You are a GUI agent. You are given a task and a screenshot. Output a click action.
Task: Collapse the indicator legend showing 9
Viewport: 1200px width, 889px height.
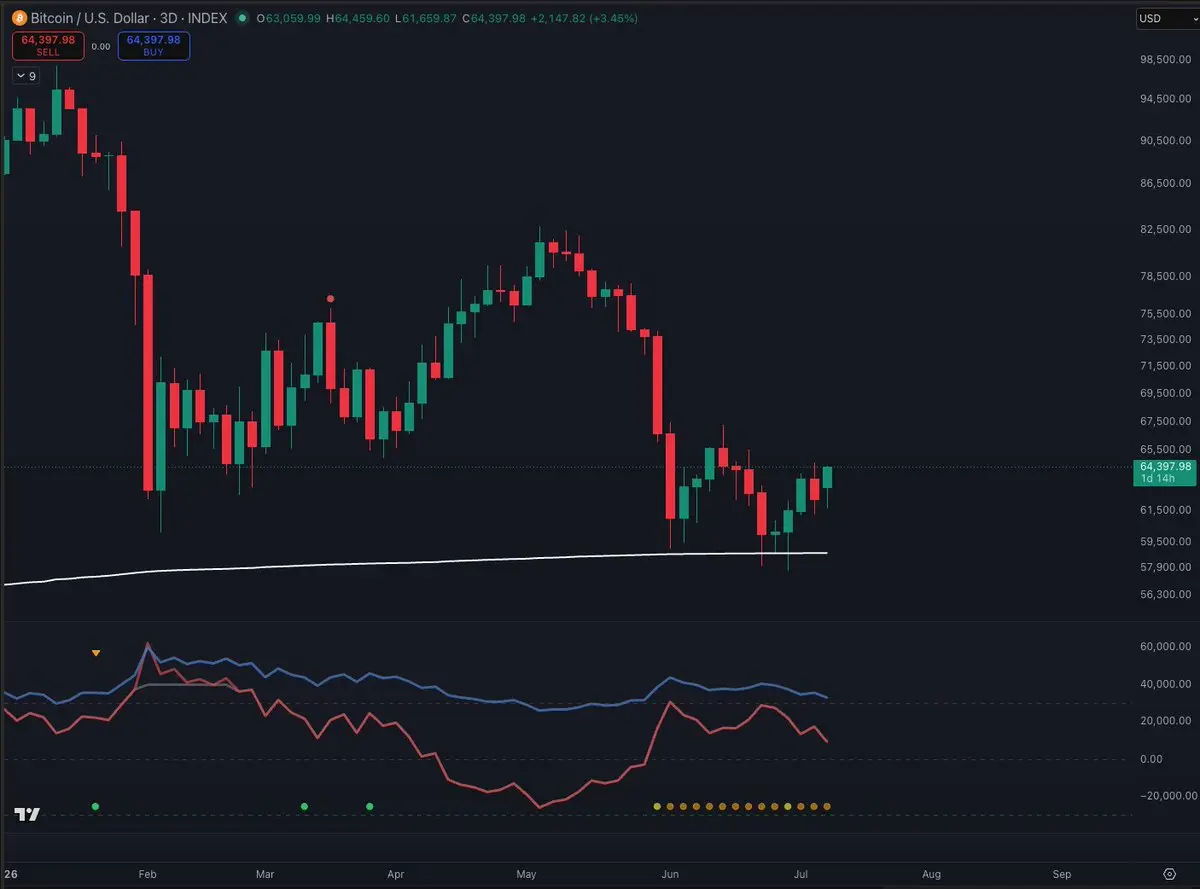click(26, 76)
